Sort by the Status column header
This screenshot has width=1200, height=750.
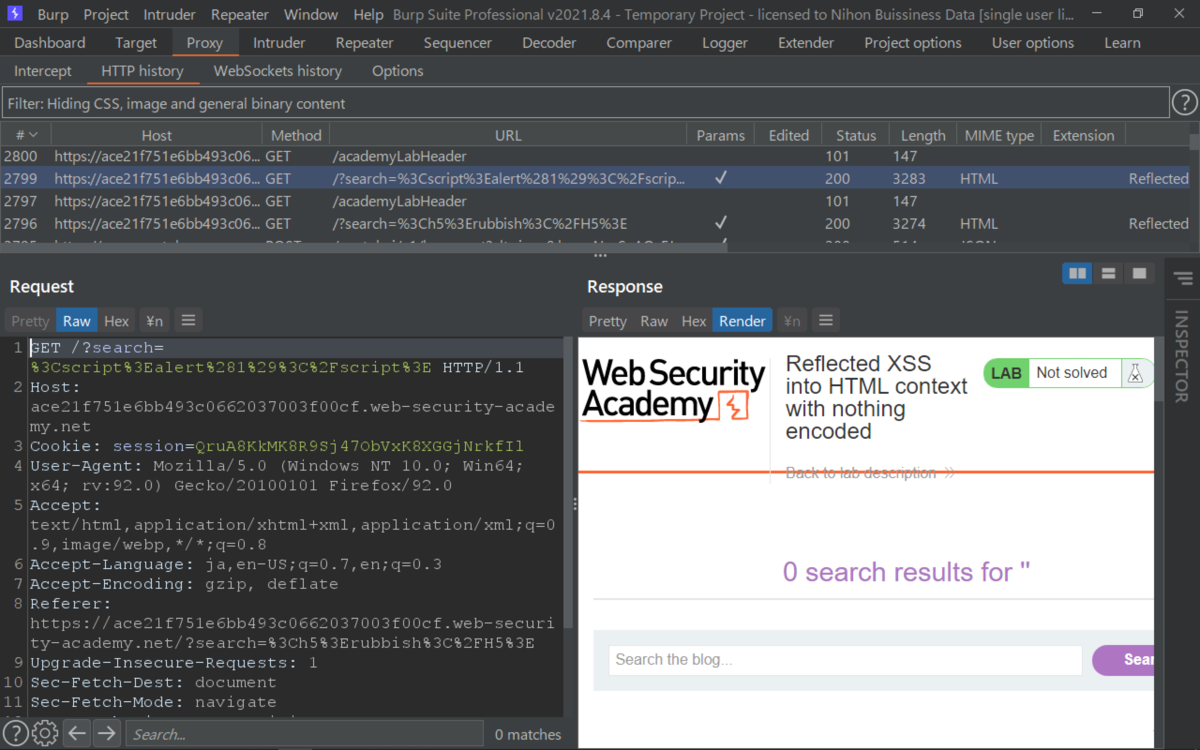click(x=856, y=135)
